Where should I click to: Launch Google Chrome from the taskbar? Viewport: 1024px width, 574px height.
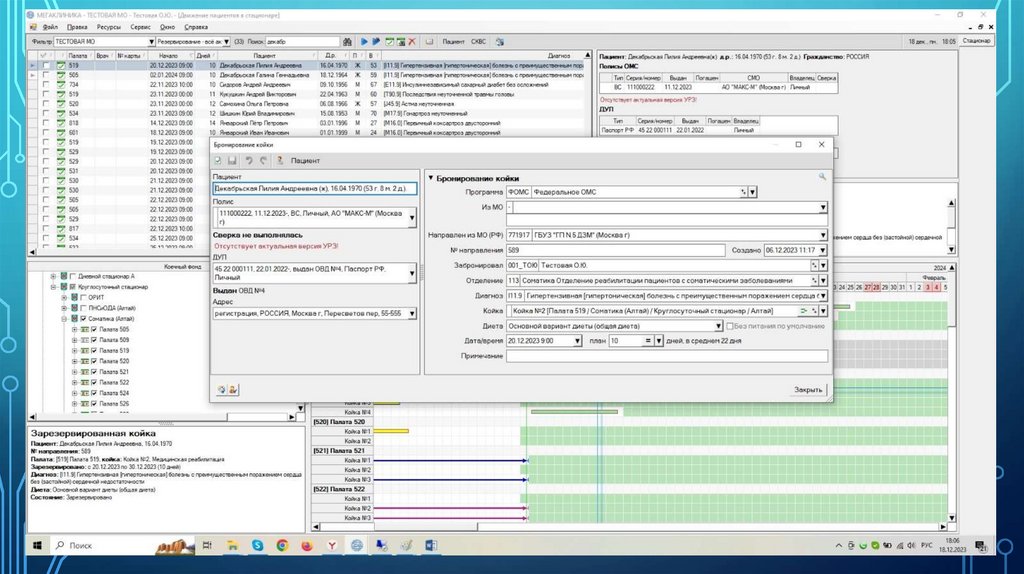pyautogui.click(x=282, y=545)
